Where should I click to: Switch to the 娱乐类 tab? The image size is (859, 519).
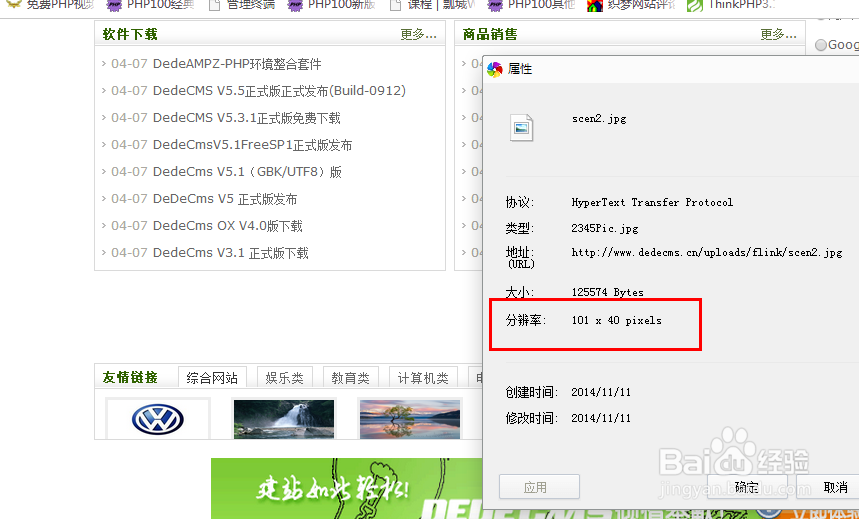284,378
